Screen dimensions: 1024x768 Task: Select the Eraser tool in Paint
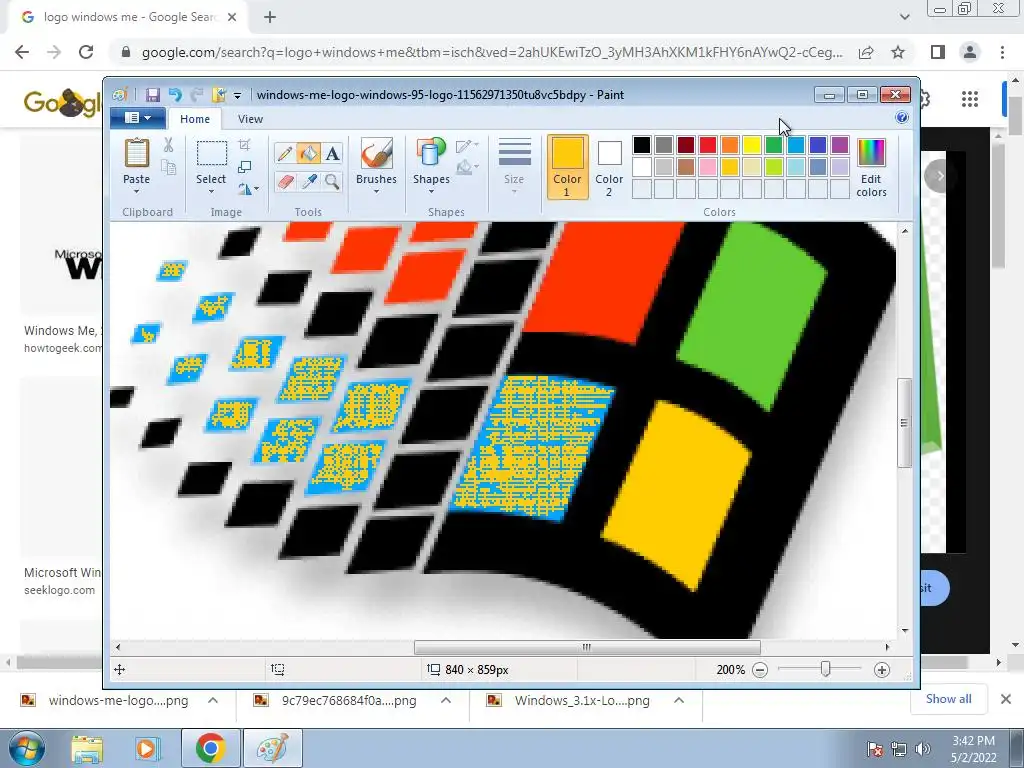[285, 181]
